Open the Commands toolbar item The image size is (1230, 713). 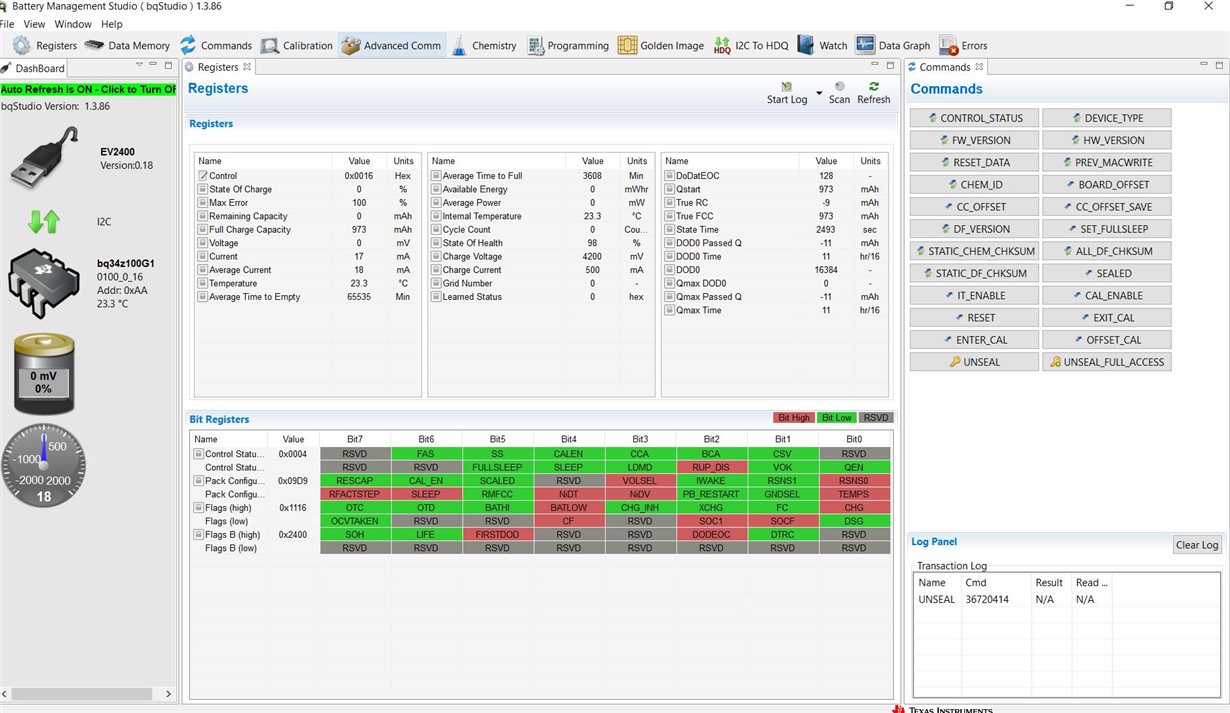(x=216, y=45)
